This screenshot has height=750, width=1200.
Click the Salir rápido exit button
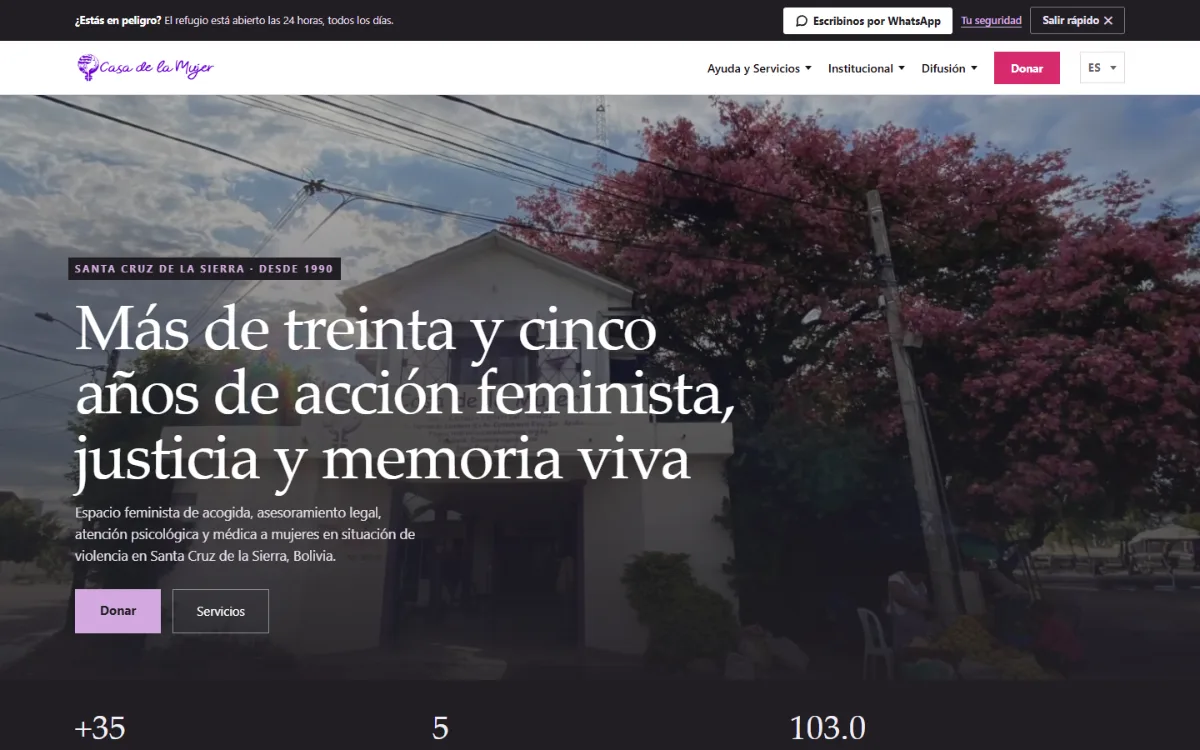point(1077,21)
